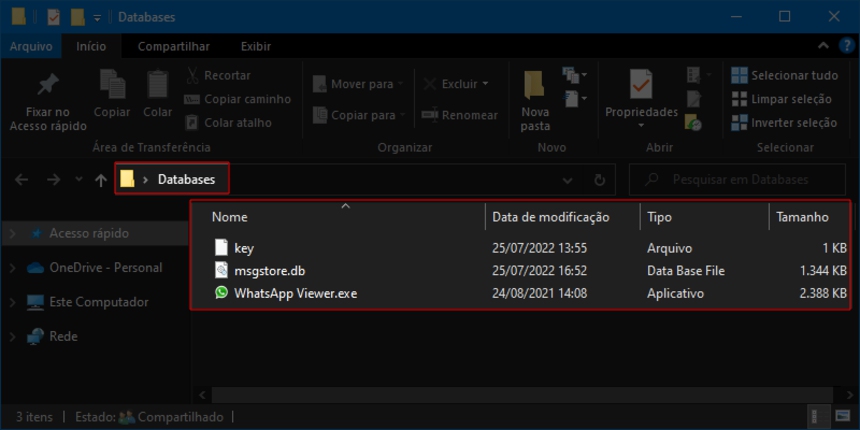Open Novo item icon dropdown
The height and width of the screenshot is (430, 860).
pos(575,75)
